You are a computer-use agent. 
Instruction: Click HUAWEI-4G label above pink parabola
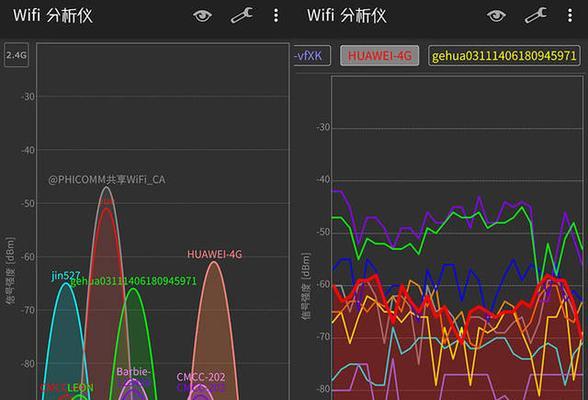pyautogui.click(x=214, y=254)
